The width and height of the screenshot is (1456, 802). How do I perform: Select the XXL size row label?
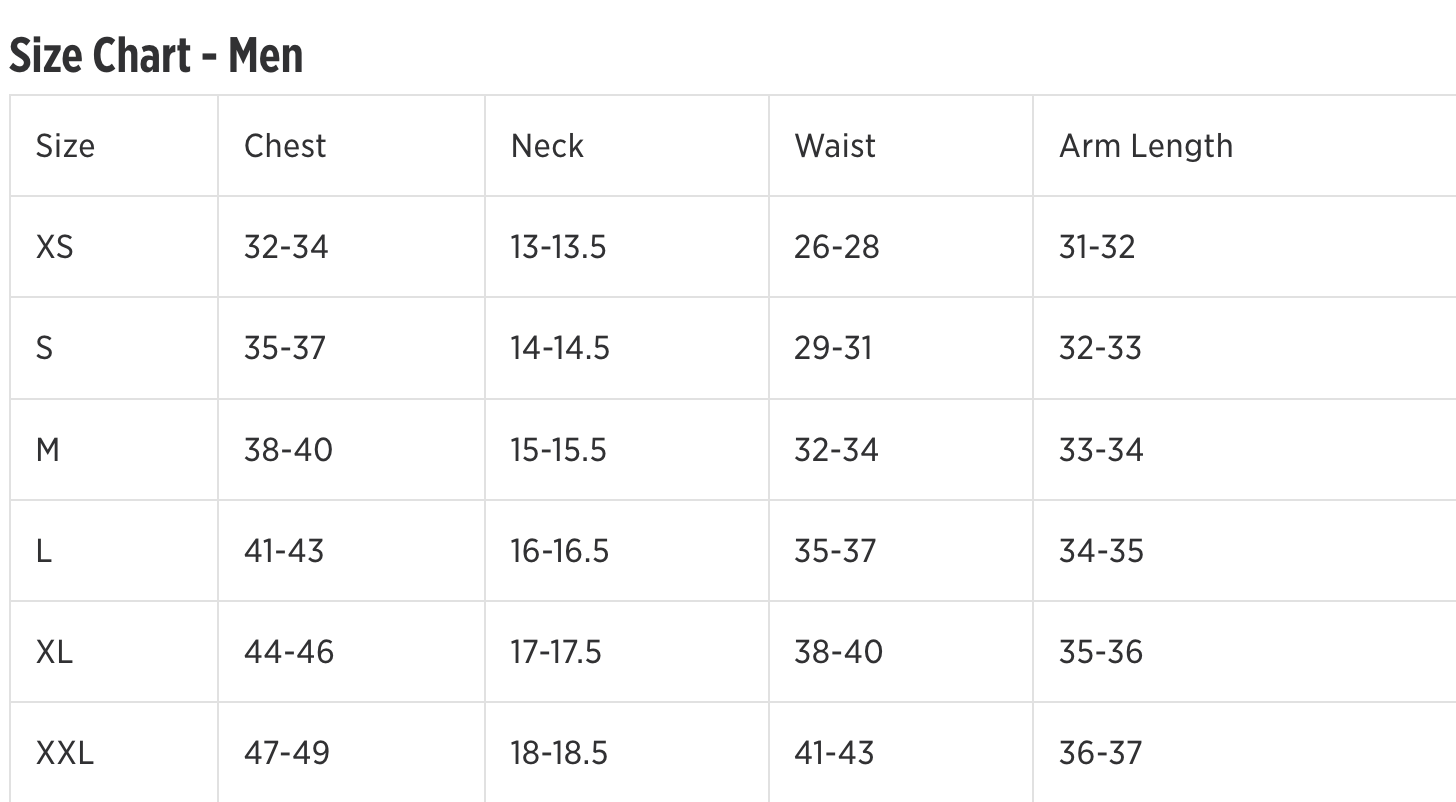coord(65,753)
